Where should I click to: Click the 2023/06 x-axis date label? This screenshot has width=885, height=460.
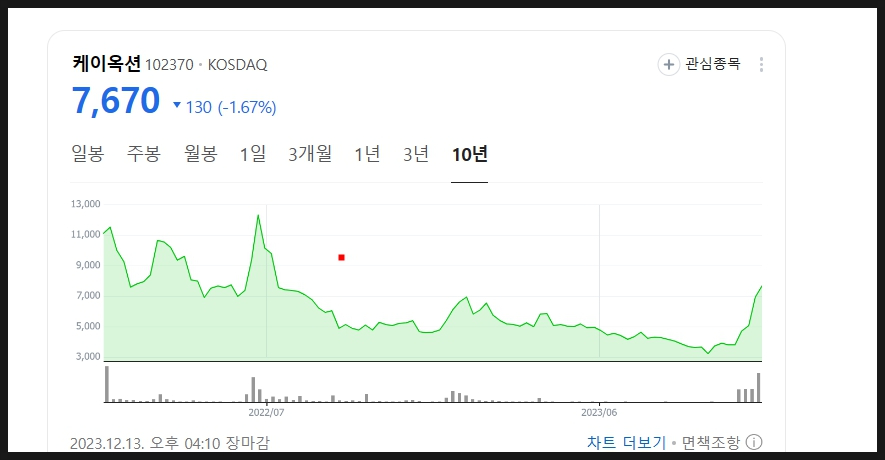599,413
